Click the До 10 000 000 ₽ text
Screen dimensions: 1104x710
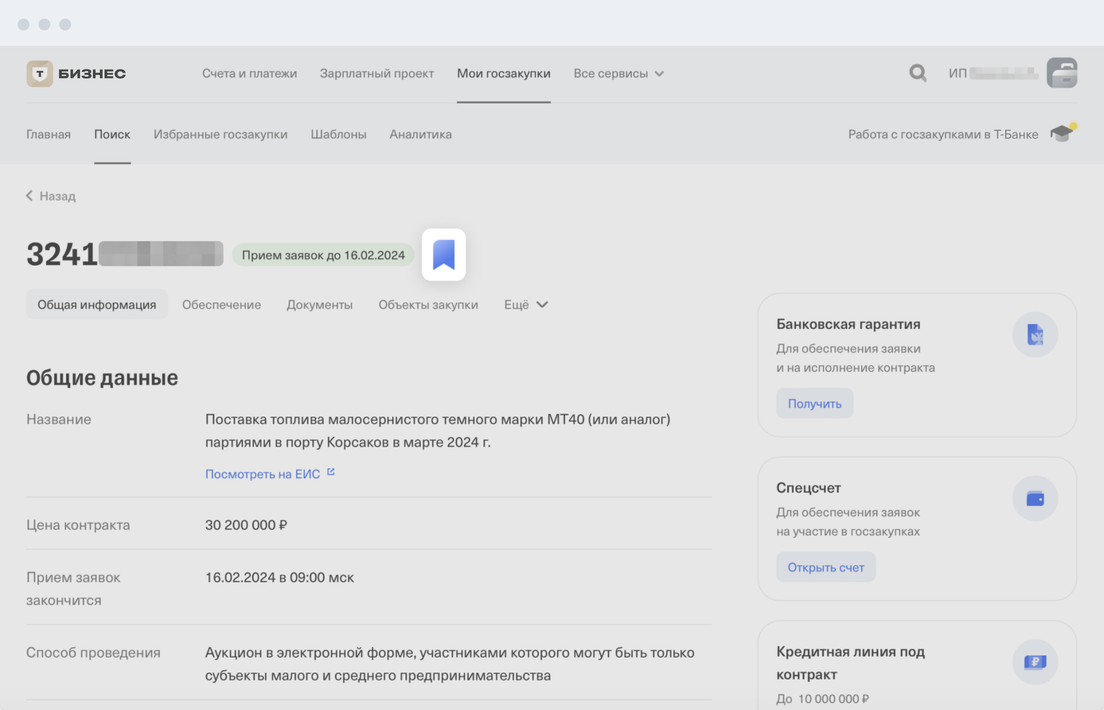coord(822,699)
